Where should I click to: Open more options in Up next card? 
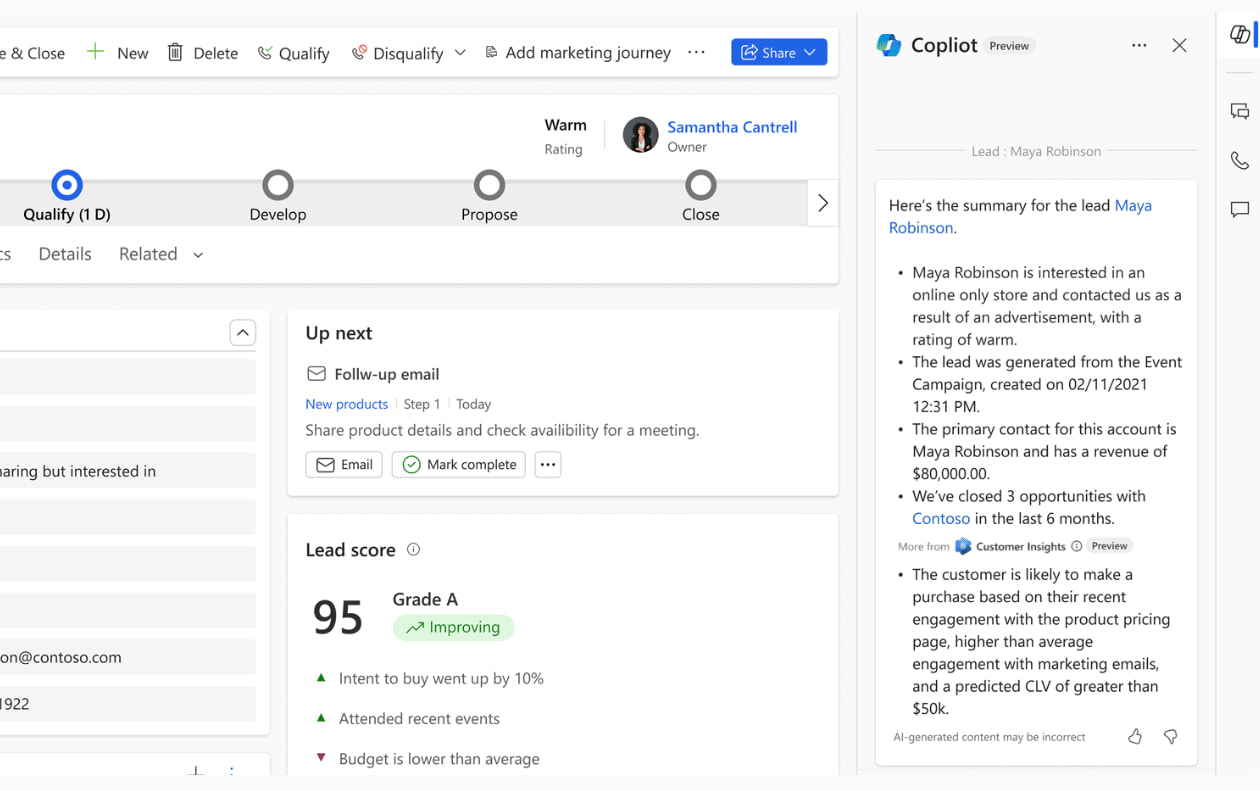[x=547, y=465]
